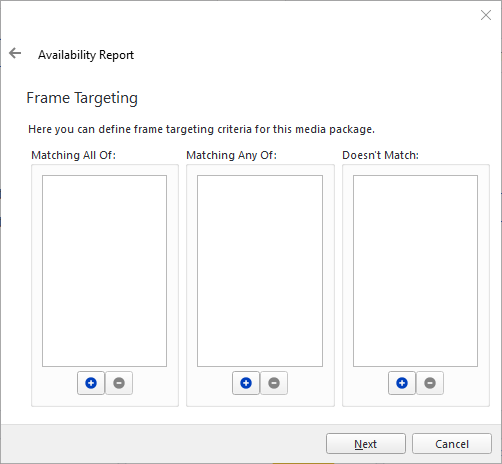Add a criterion to Doesn't Match

pyautogui.click(x=402, y=383)
